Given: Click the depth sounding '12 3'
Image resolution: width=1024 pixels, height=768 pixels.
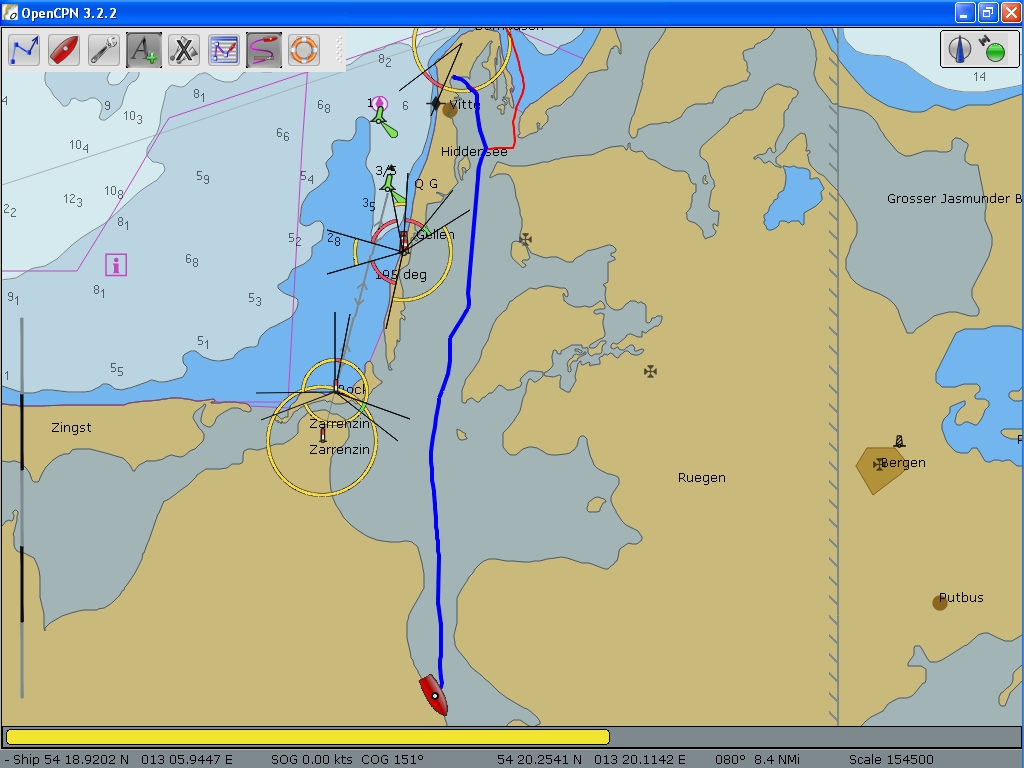Looking at the screenshot, I should (73, 199).
